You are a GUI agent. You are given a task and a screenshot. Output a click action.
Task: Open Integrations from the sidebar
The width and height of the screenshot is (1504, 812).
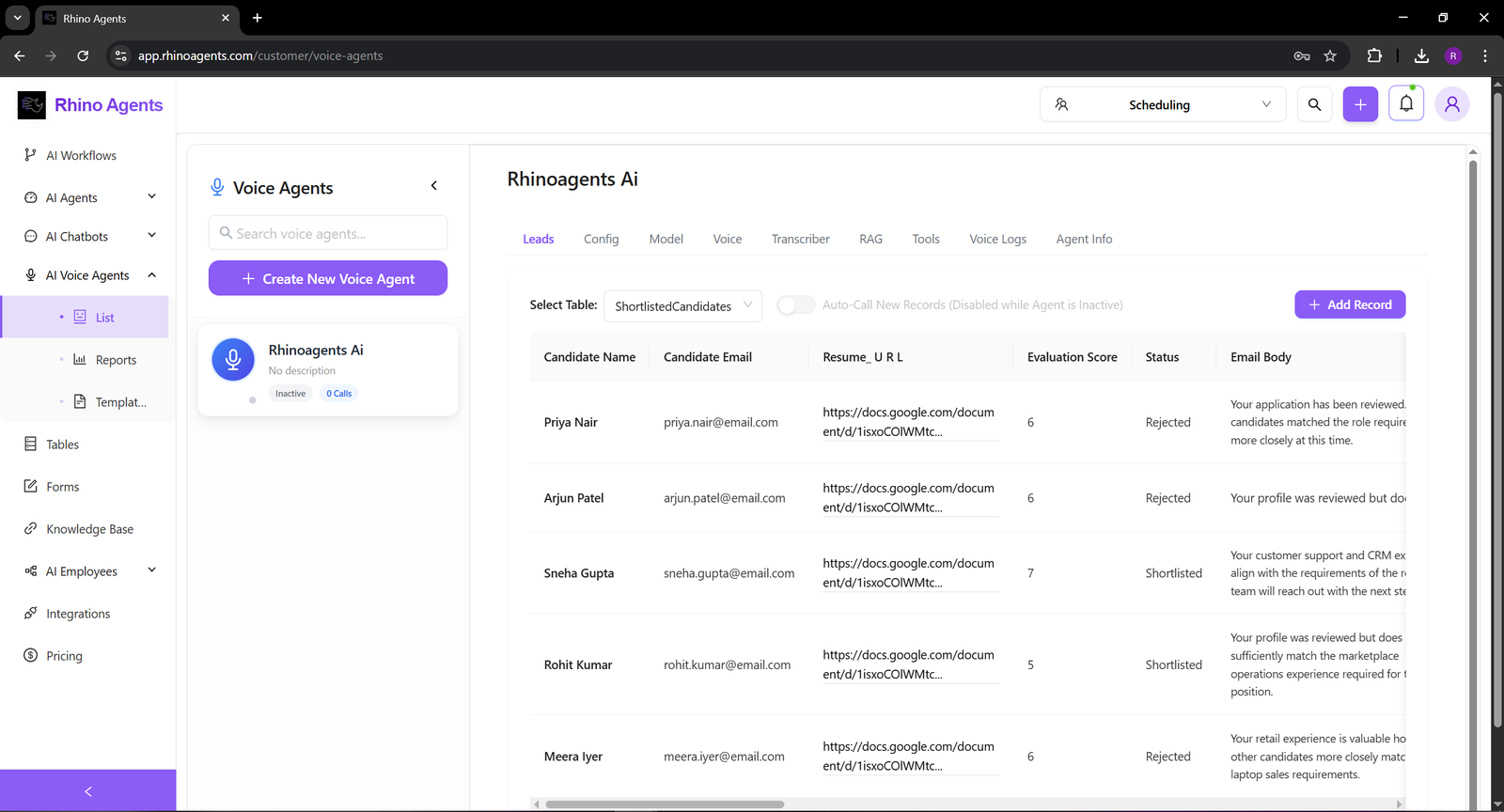(78, 614)
